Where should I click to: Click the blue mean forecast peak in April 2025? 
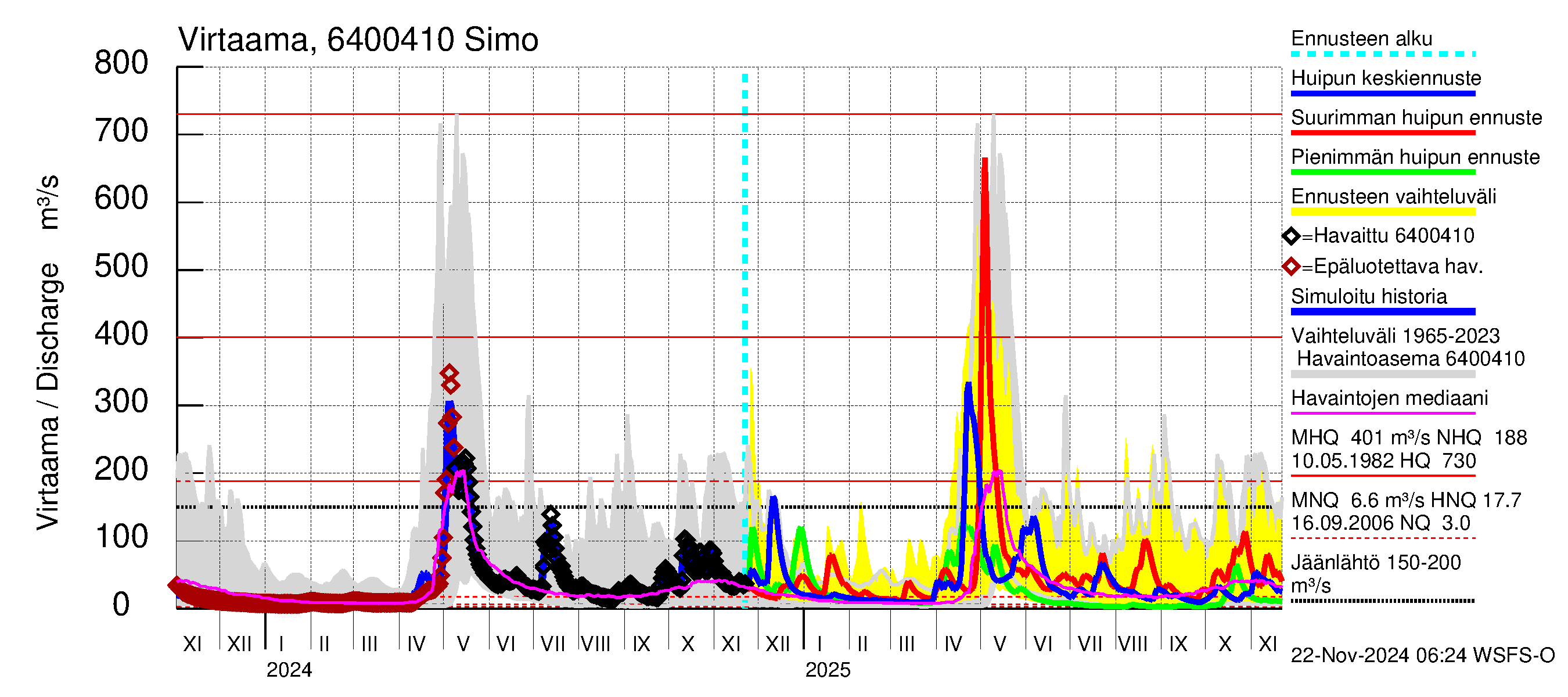(968, 385)
